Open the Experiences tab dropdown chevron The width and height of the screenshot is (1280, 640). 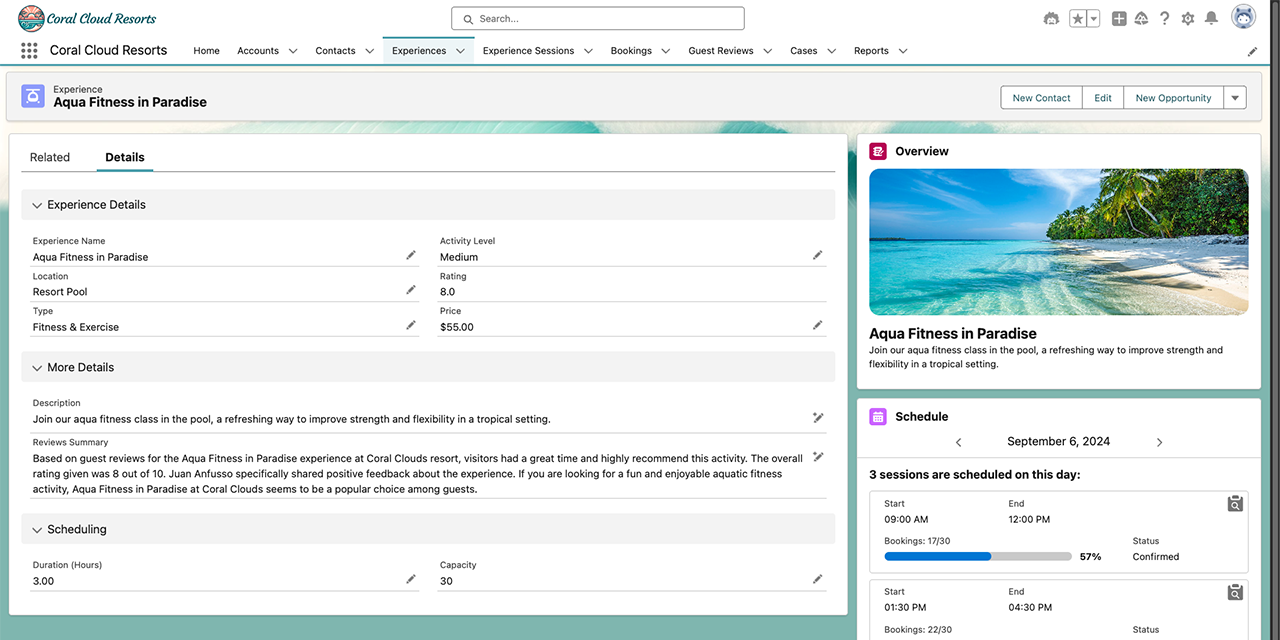click(x=461, y=51)
